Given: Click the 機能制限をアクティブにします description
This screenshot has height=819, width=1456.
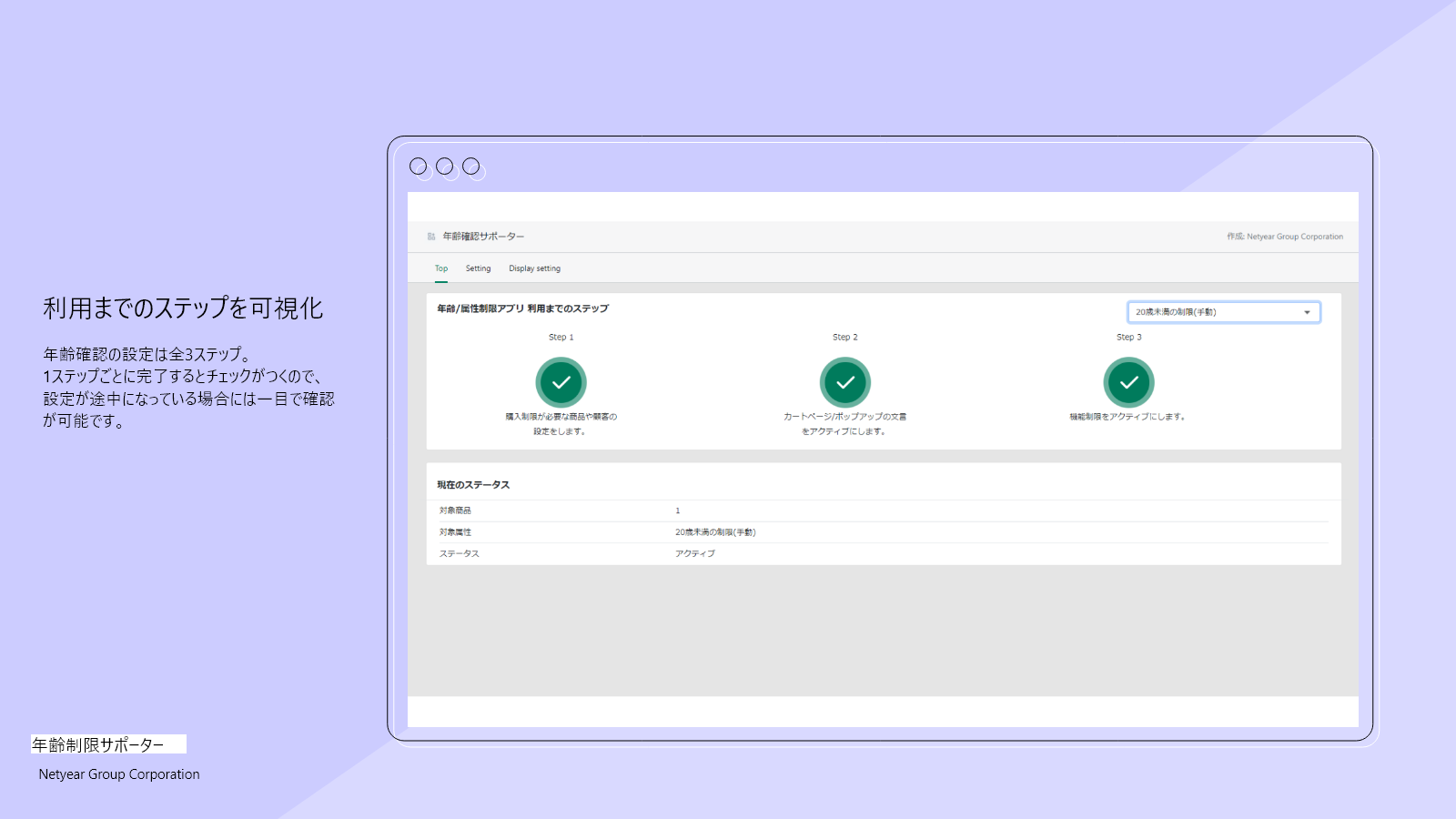Looking at the screenshot, I should click(x=1127, y=417).
